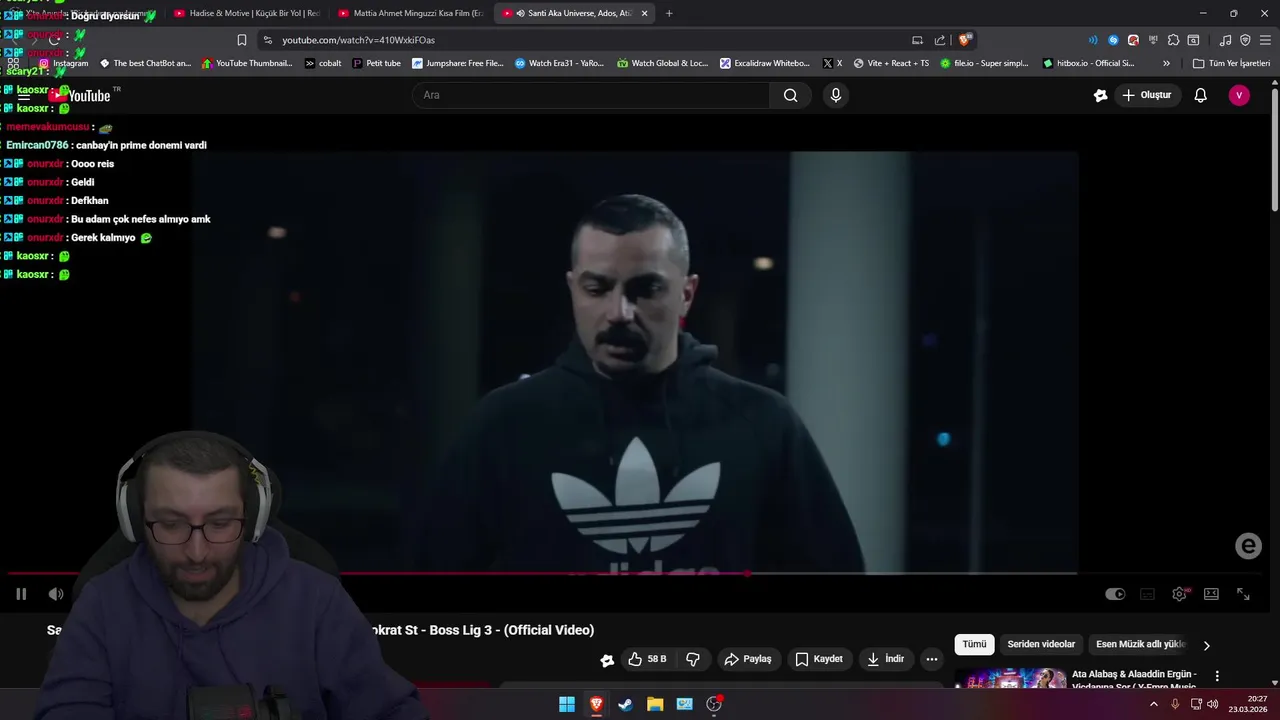
Task: Open the Ata Alabaş & Alaaddin Ergün video thumbnail
Action: (x=1010, y=679)
